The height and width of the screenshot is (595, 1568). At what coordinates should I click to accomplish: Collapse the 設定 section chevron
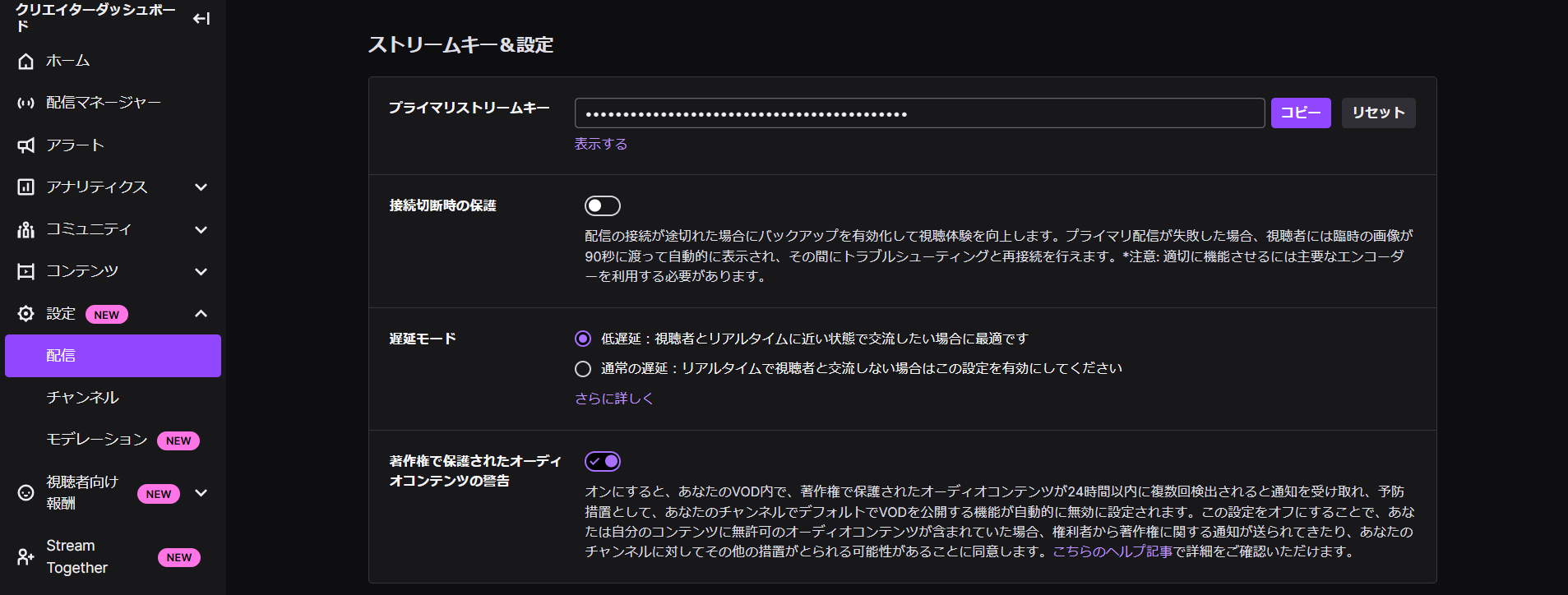click(201, 314)
